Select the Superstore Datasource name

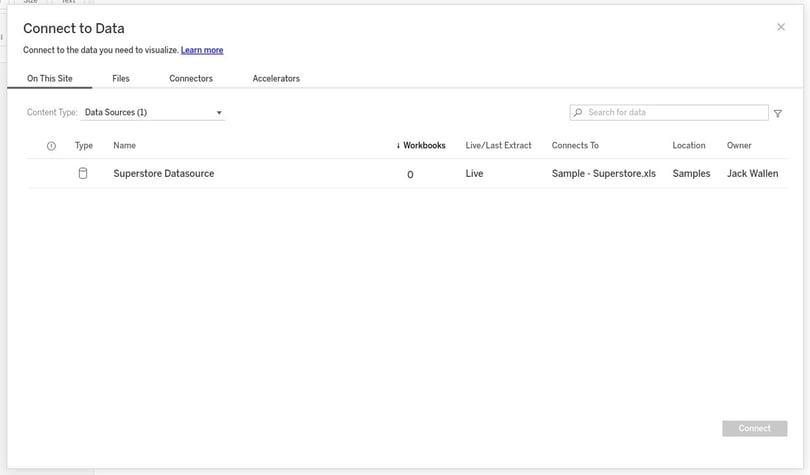(x=164, y=173)
